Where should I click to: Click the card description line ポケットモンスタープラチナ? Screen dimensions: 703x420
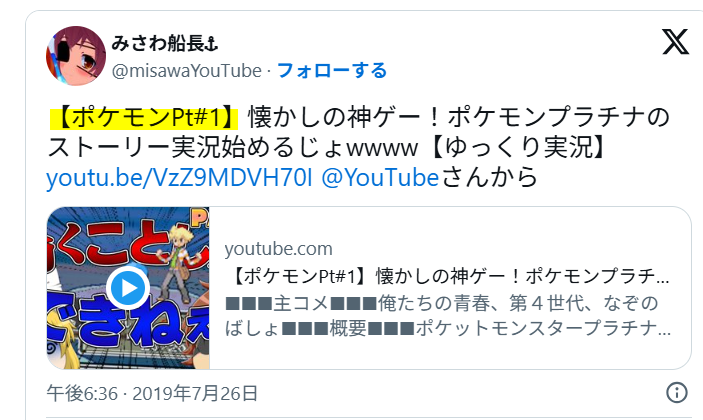click(542, 328)
